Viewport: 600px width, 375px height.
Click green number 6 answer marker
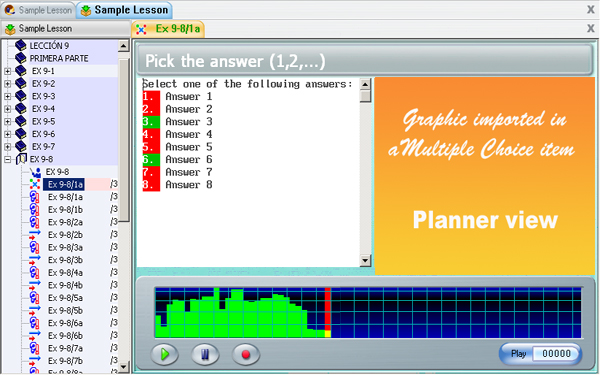tap(151, 160)
